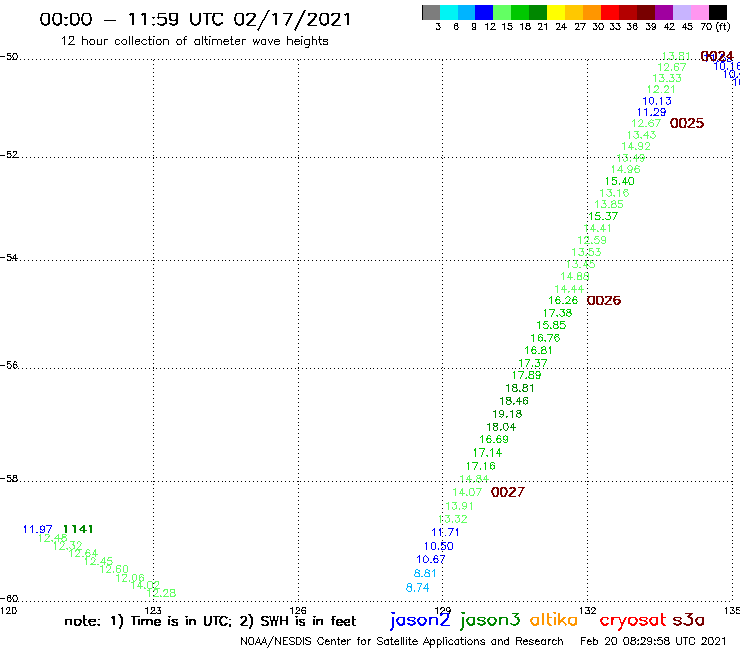This screenshot has width=740, height=650.
Task: Click the note about UTC and feet
Action: point(210,621)
